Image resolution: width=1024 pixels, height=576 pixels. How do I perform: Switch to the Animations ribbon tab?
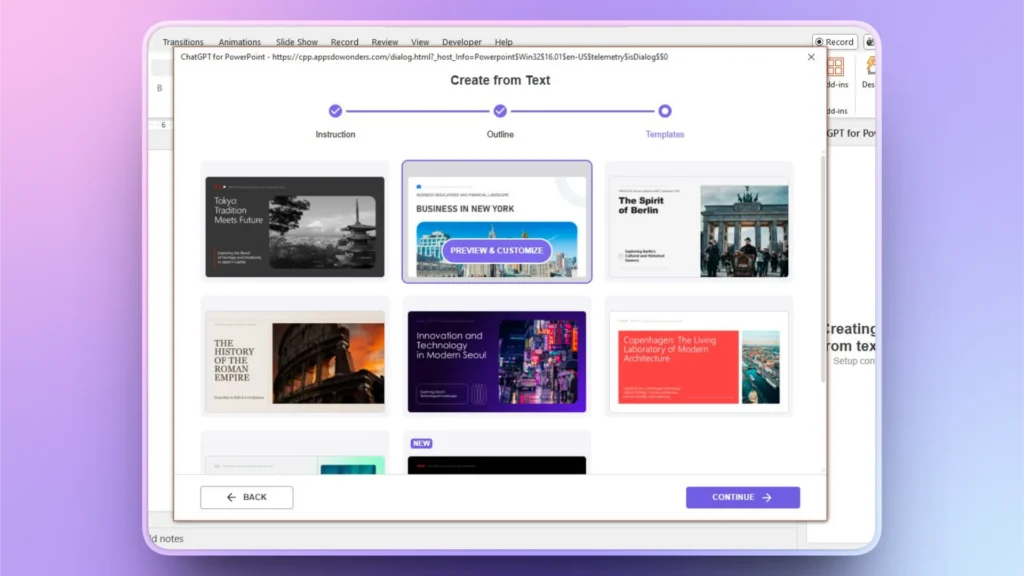[x=239, y=42]
